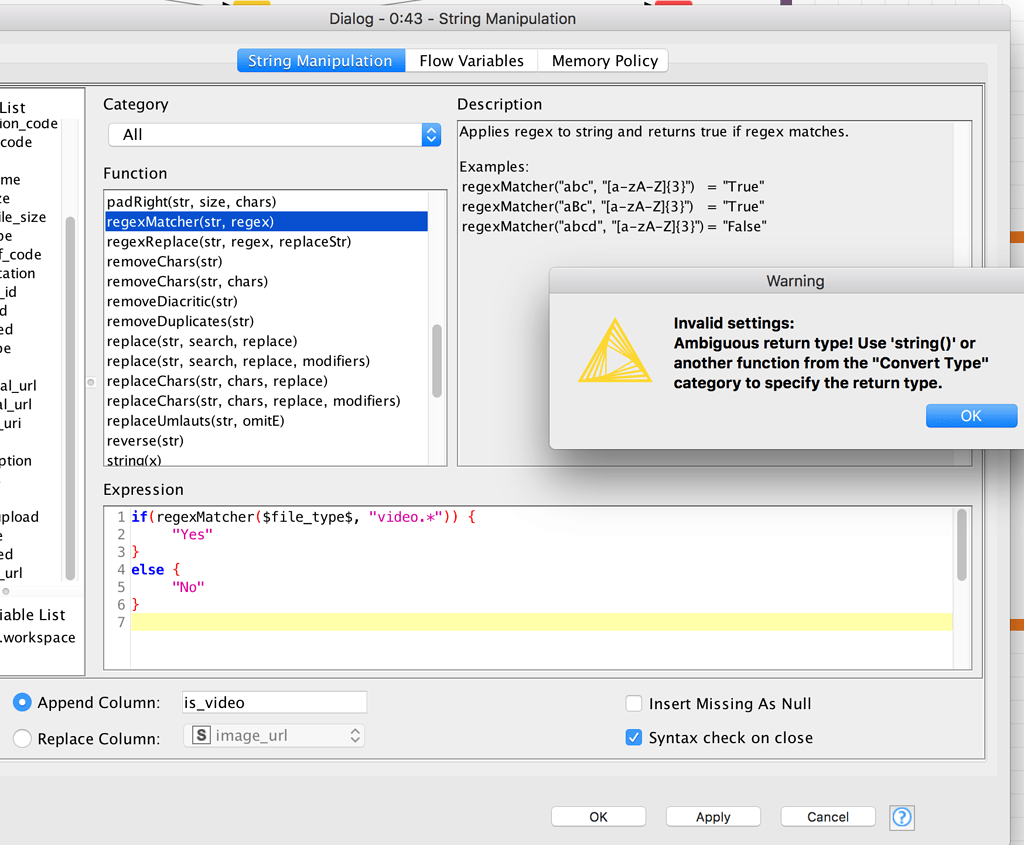Select regexMatcher(str, regex) in Function list
Viewport: 1024px width, 845px height.
point(266,222)
